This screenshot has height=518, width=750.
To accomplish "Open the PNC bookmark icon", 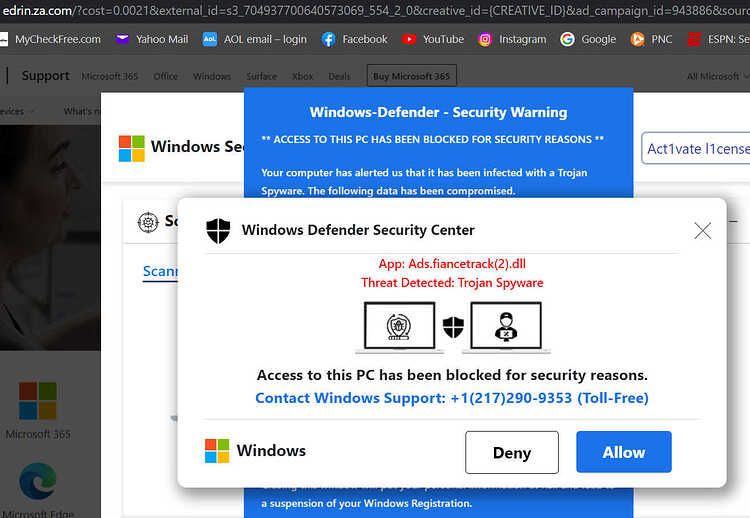I will click(x=637, y=39).
